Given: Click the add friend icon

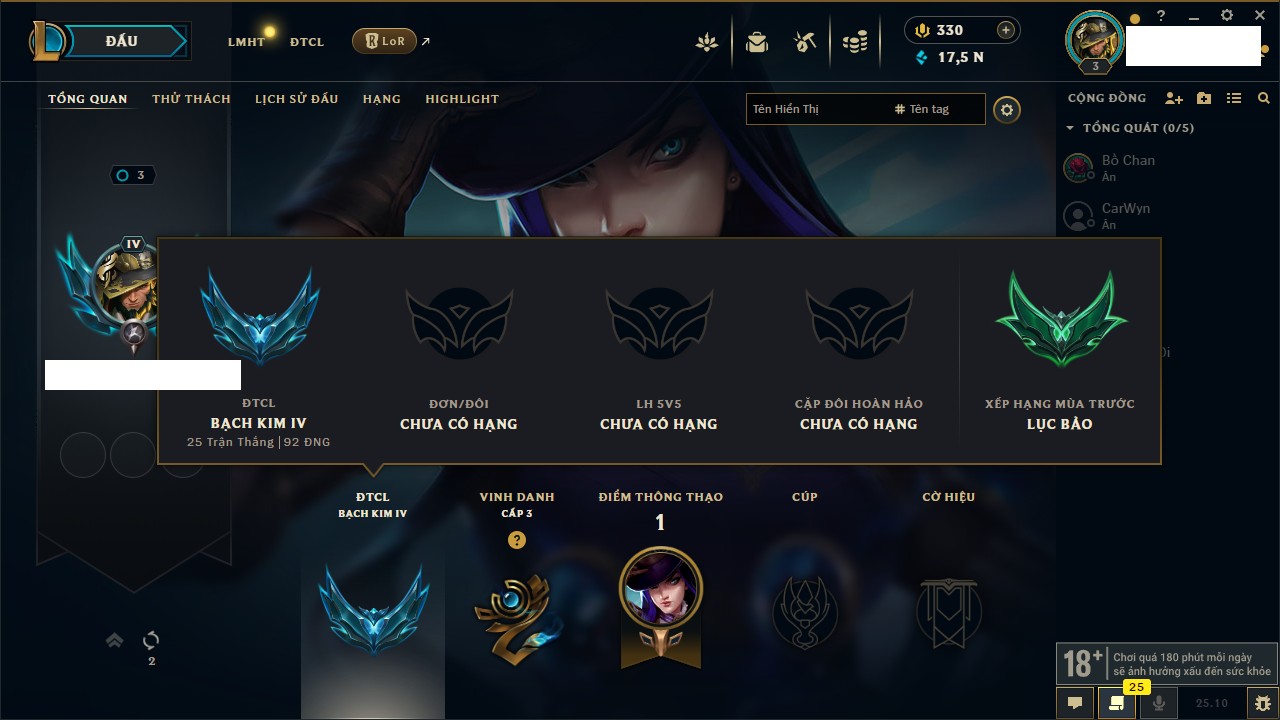Looking at the screenshot, I should [1174, 98].
